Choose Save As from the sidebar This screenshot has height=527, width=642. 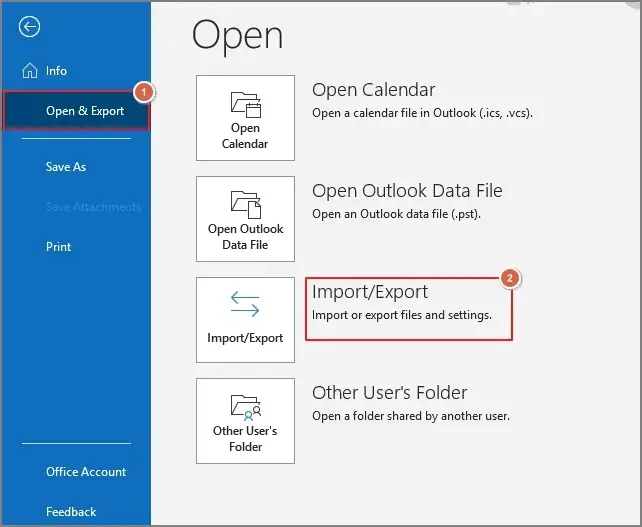point(66,167)
